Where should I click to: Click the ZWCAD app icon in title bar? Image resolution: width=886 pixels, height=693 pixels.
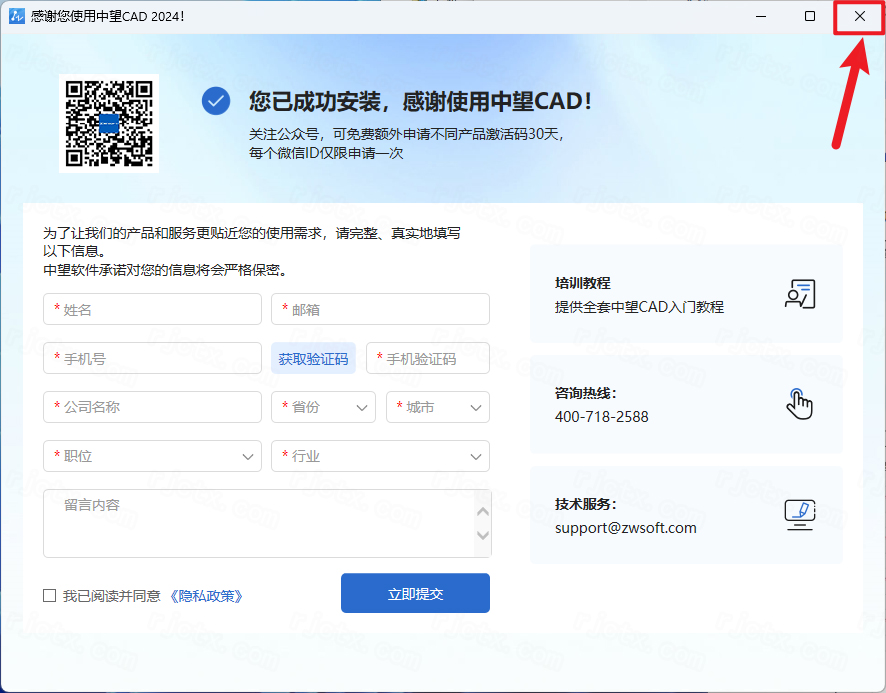point(16,17)
